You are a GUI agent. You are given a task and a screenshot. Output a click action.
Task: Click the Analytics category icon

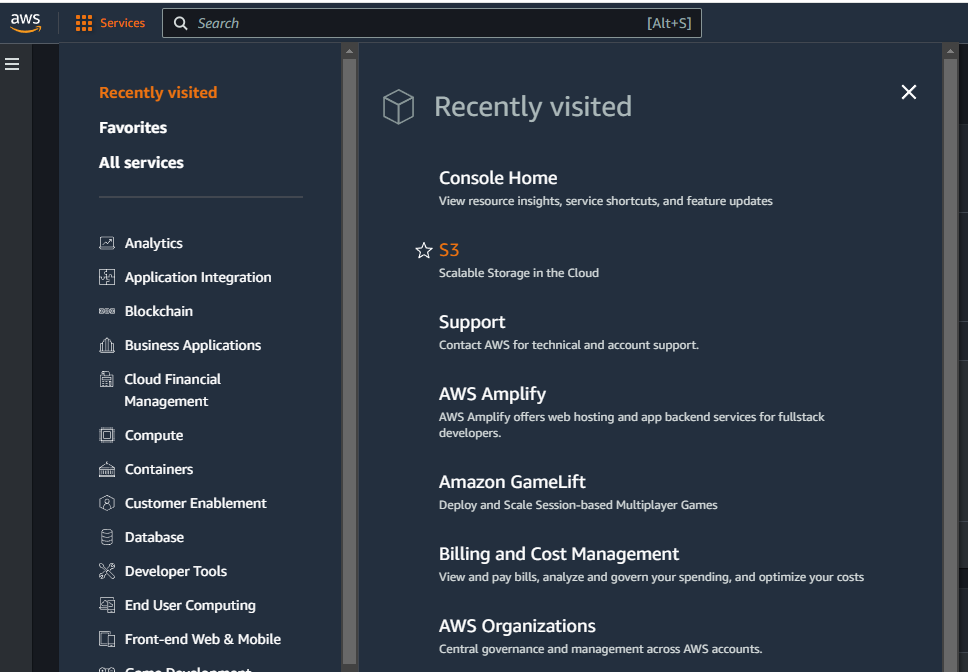coord(107,243)
